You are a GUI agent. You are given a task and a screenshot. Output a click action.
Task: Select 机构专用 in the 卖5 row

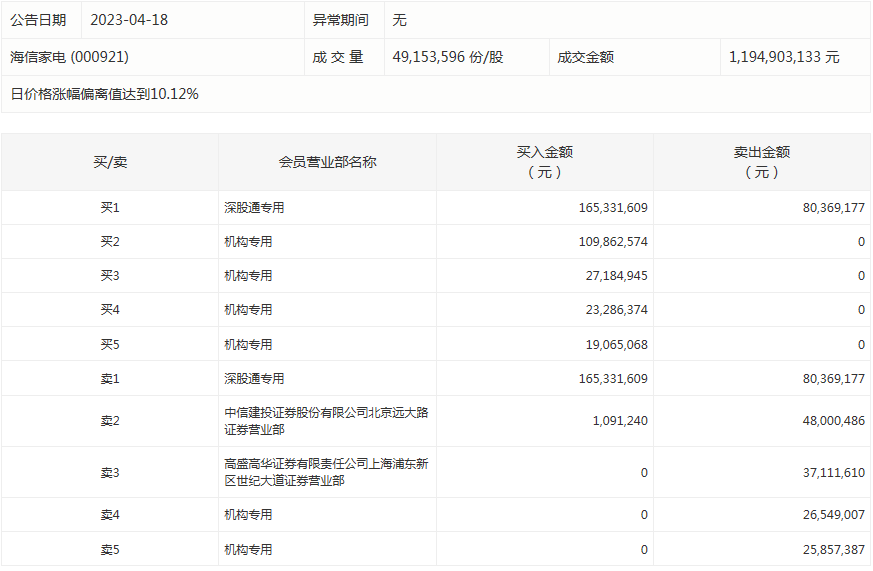click(248, 549)
